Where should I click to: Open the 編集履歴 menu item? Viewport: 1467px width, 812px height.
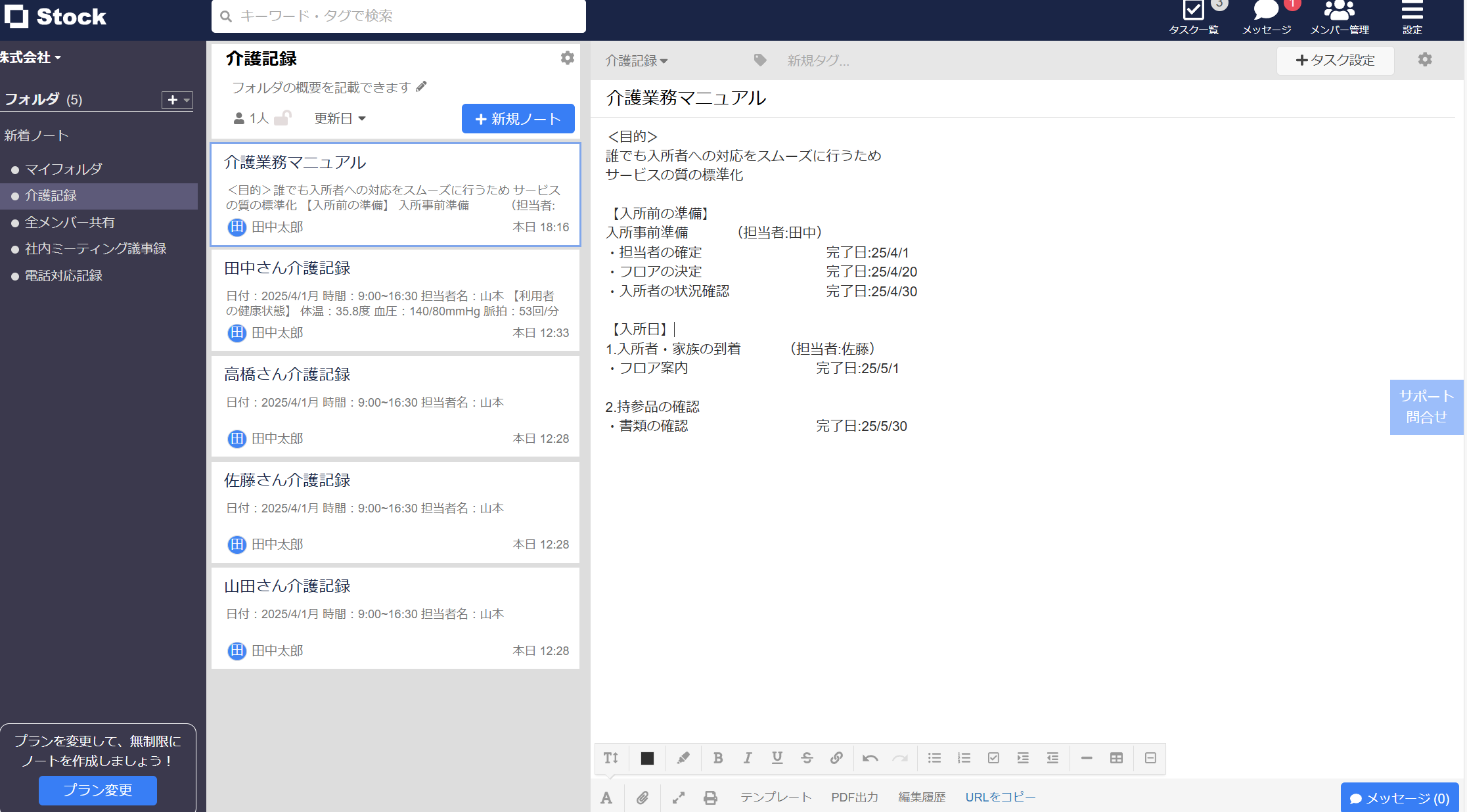pos(922,797)
